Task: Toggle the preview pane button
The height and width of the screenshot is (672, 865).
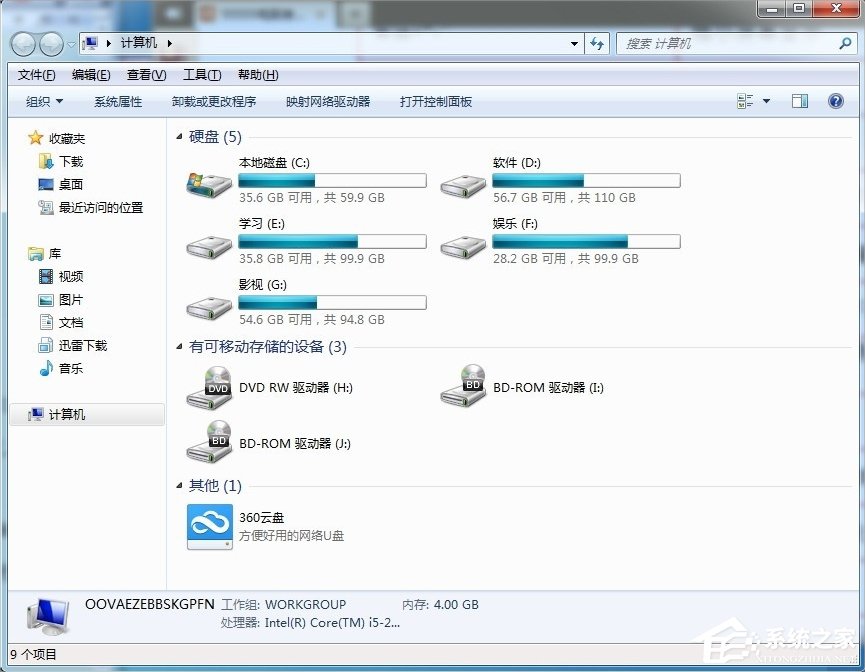Action: 800,101
